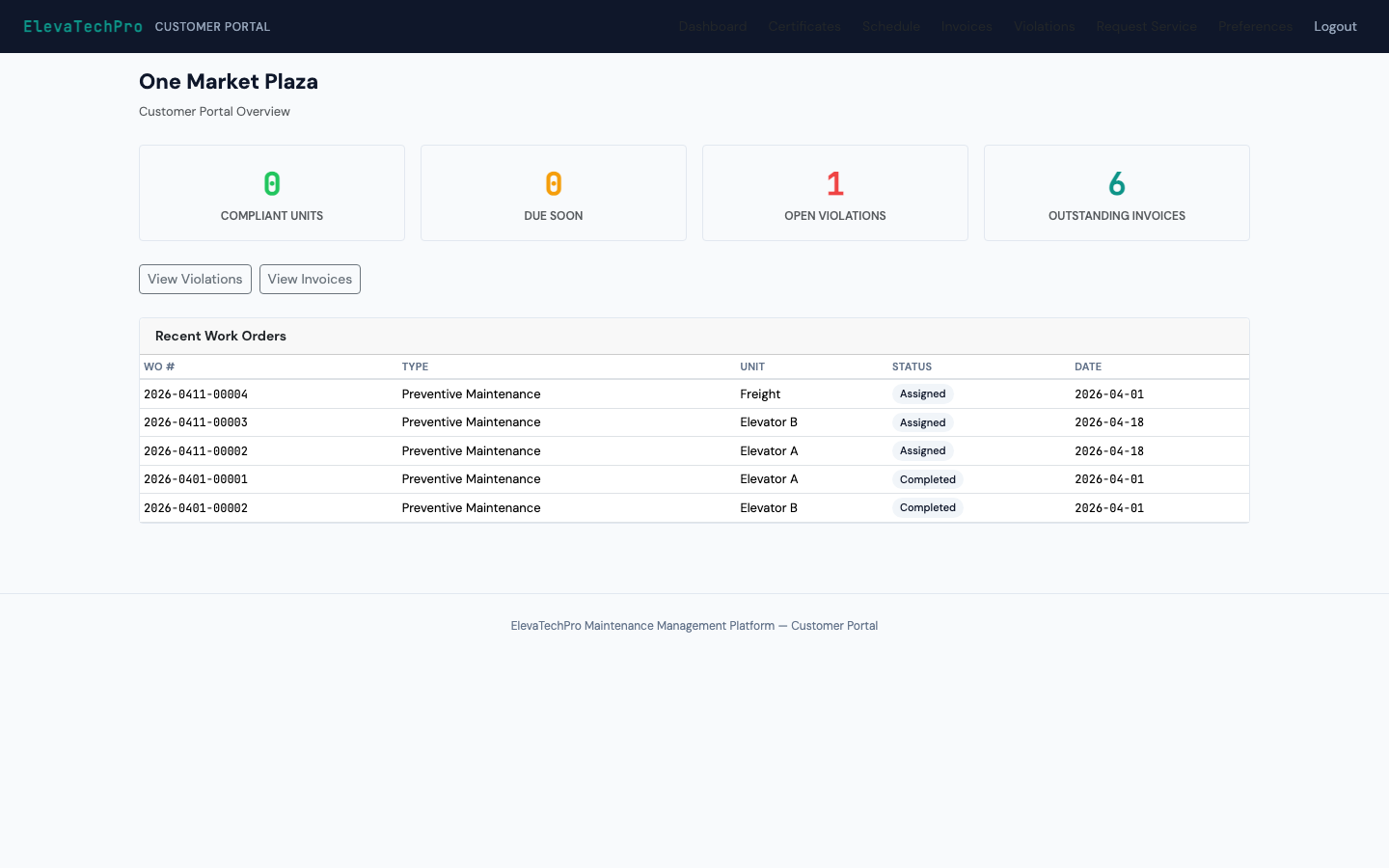Select the Outstanding Invoices card

[1117, 193]
